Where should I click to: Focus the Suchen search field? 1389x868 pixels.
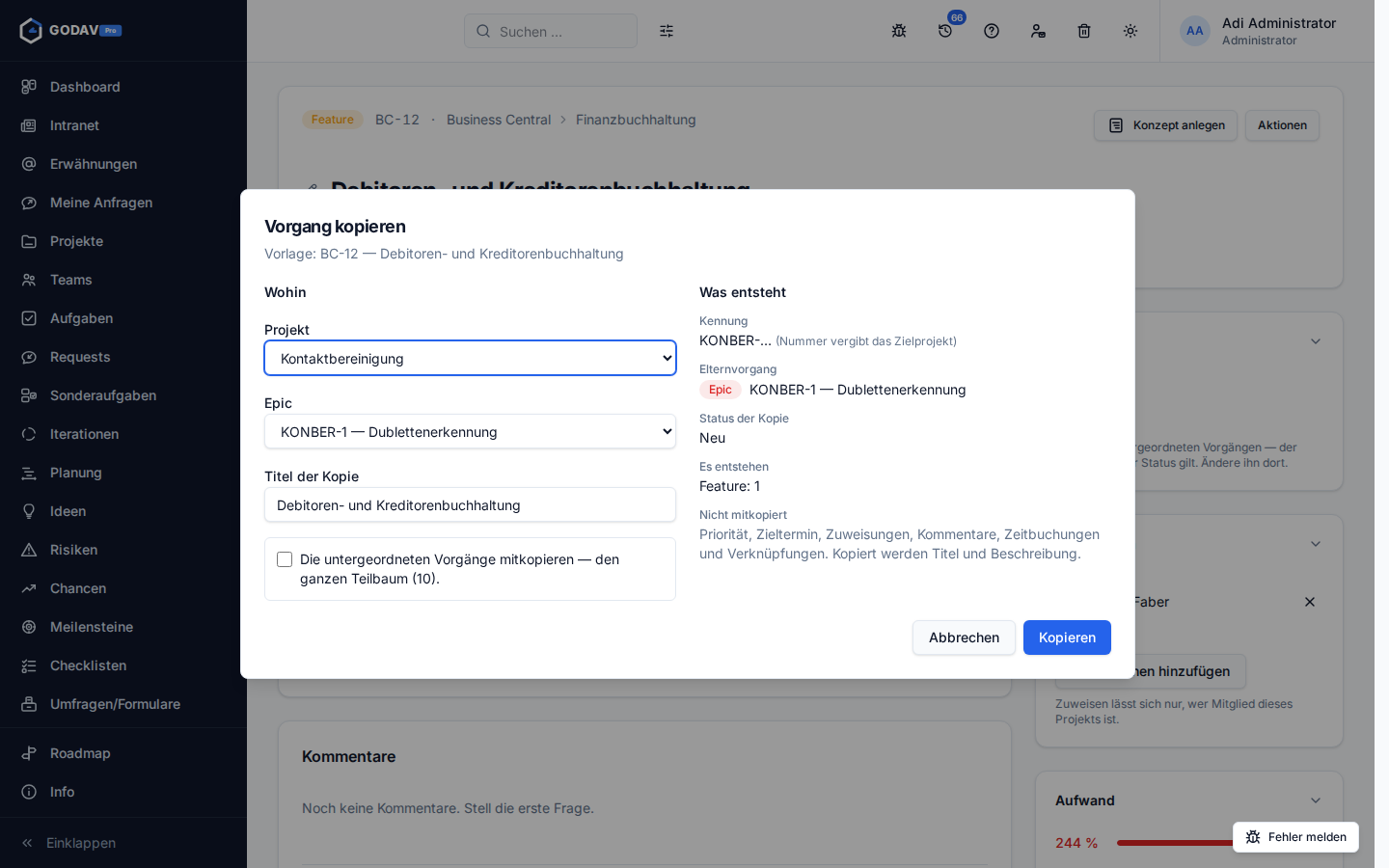(x=551, y=31)
